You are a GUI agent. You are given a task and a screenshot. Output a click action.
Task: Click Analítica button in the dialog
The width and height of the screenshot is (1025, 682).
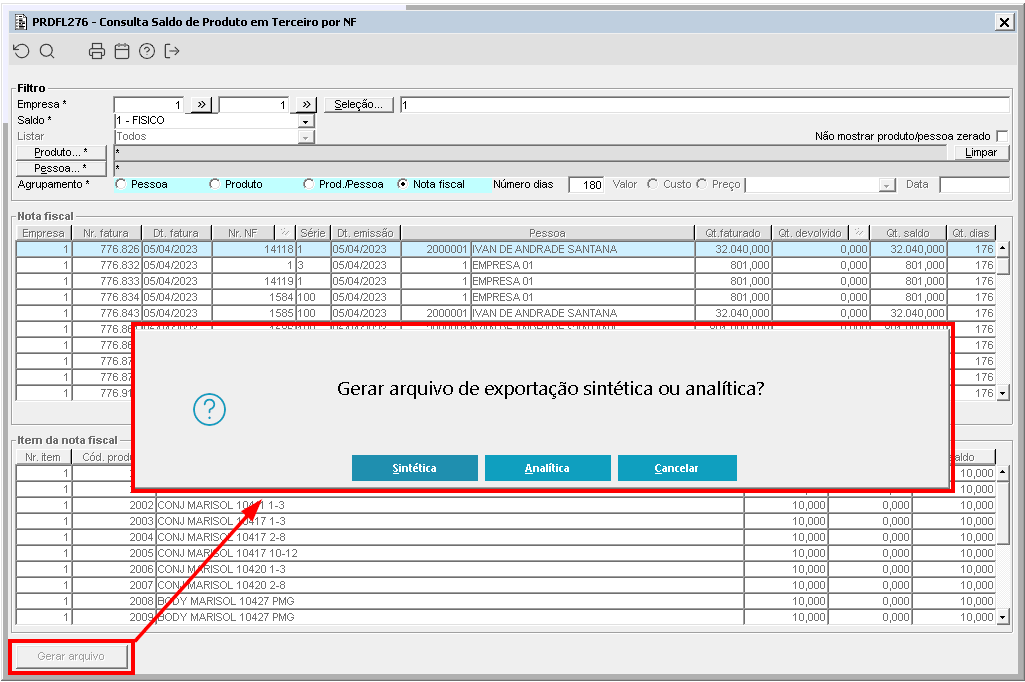click(547, 468)
